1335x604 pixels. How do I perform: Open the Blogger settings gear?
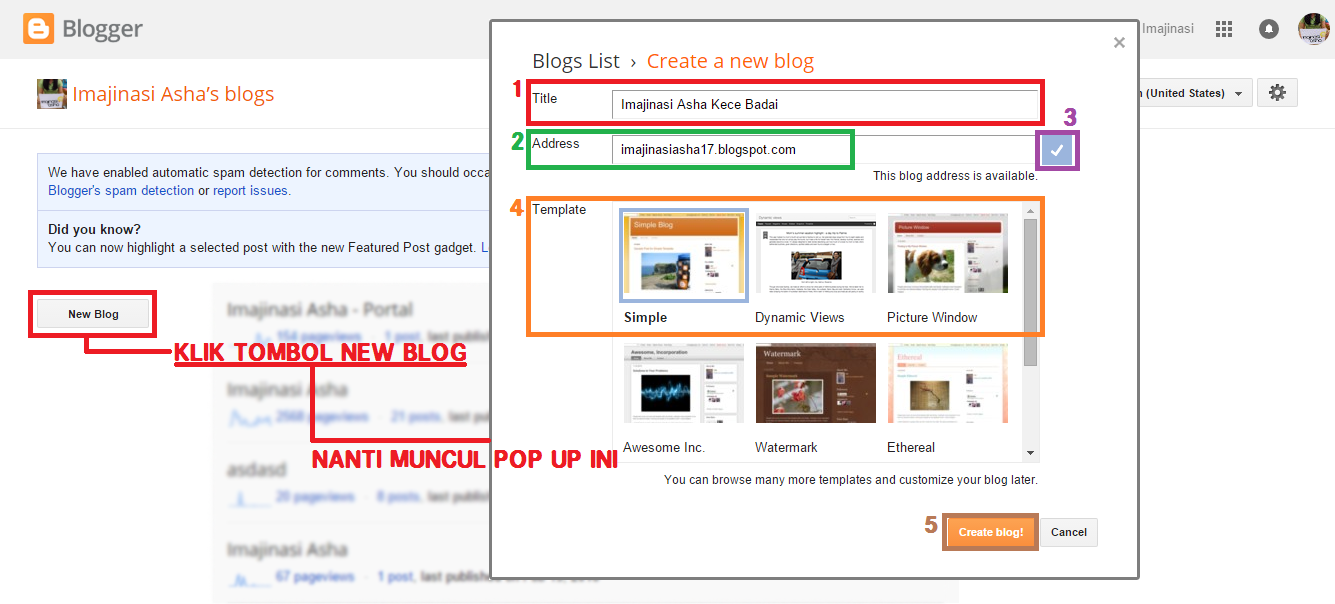coord(1277,92)
